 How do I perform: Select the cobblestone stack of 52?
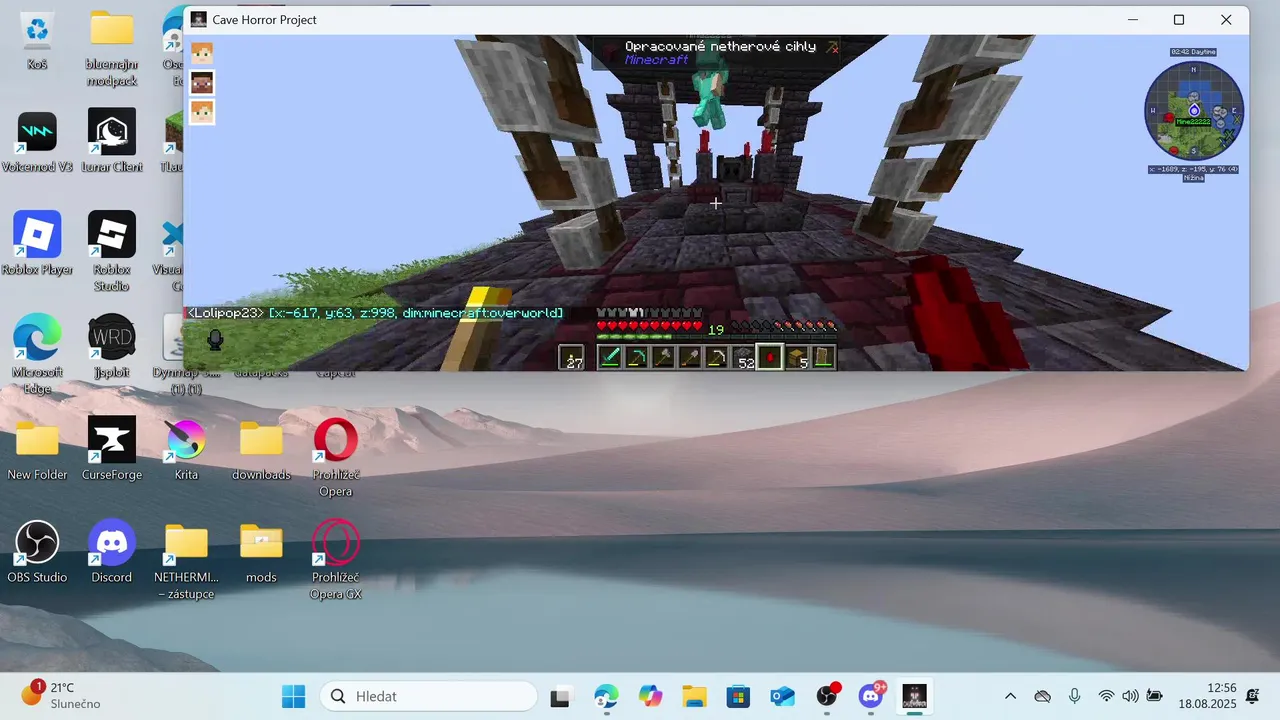743,357
